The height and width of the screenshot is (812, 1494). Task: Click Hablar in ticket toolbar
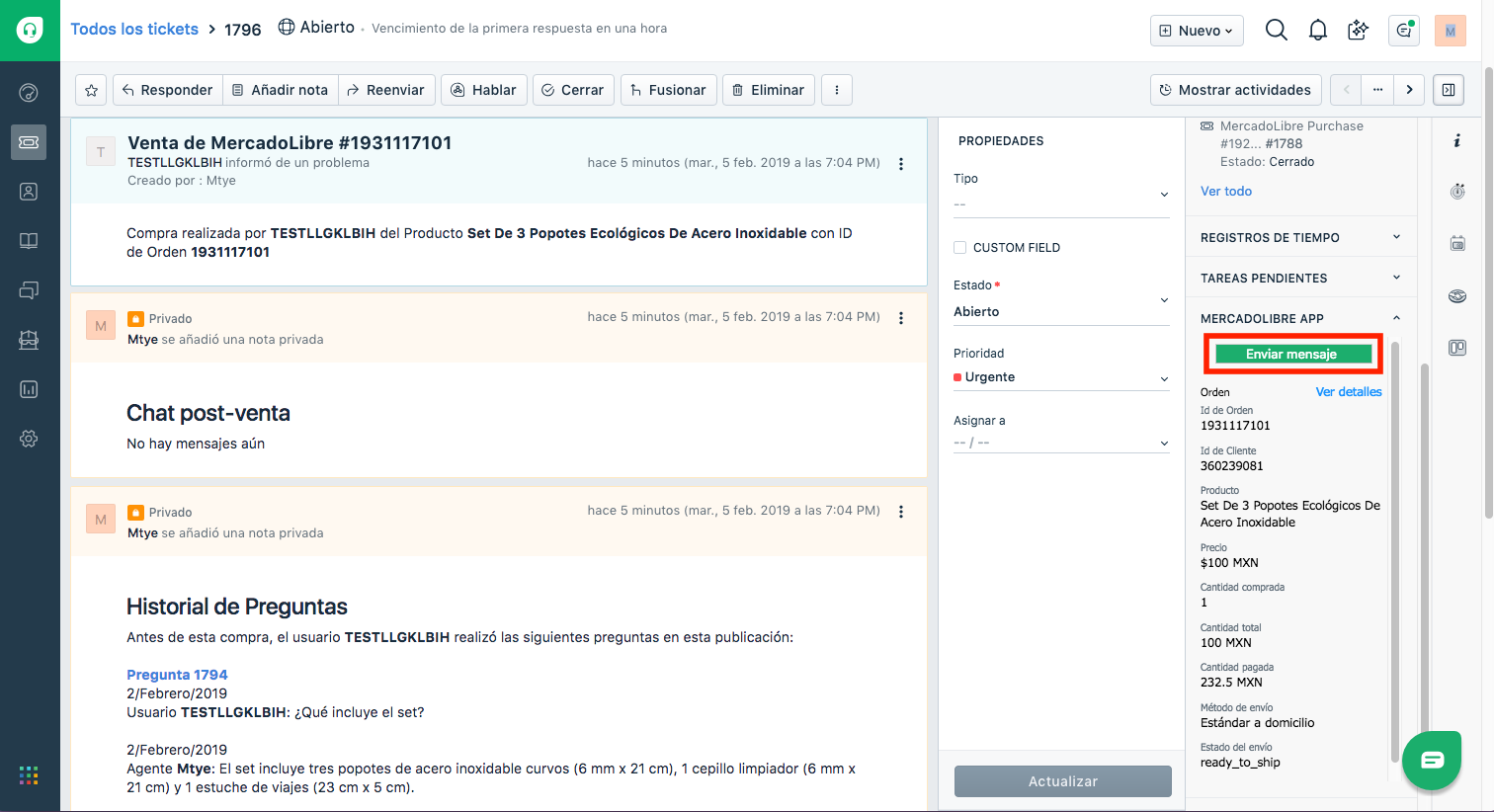click(x=484, y=90)
